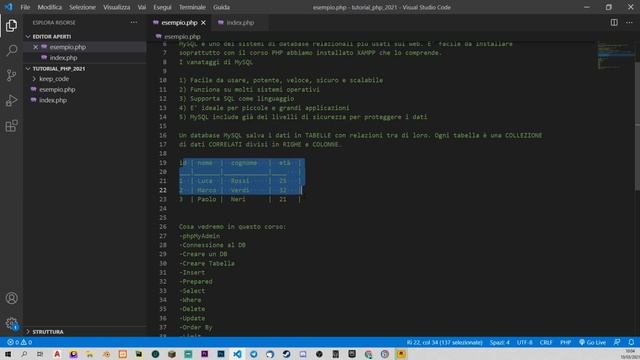Open the Search view in activity bar
Image resolution: width=640 pixels, height=360 pixels.
point(11,50)
